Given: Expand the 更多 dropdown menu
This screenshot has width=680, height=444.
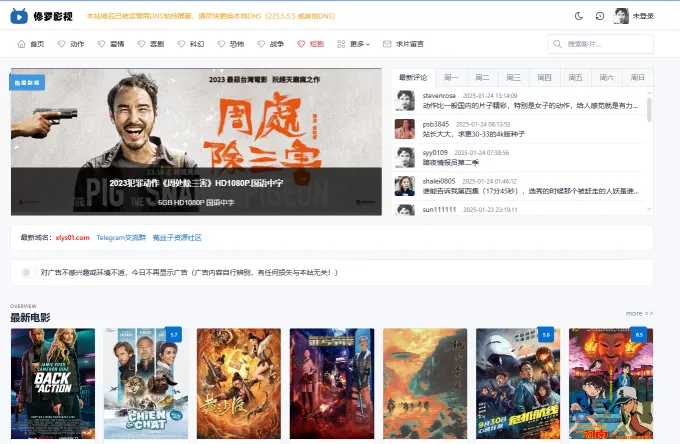Looking at the screenshot, I should point(353,44).
